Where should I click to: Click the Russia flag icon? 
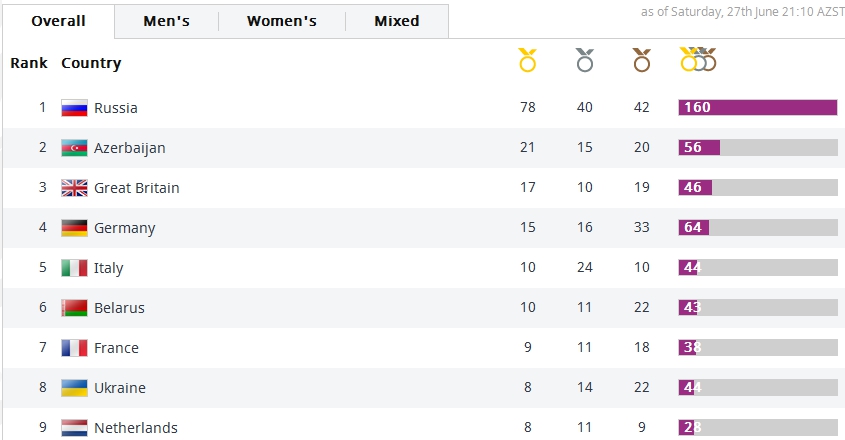74,108
